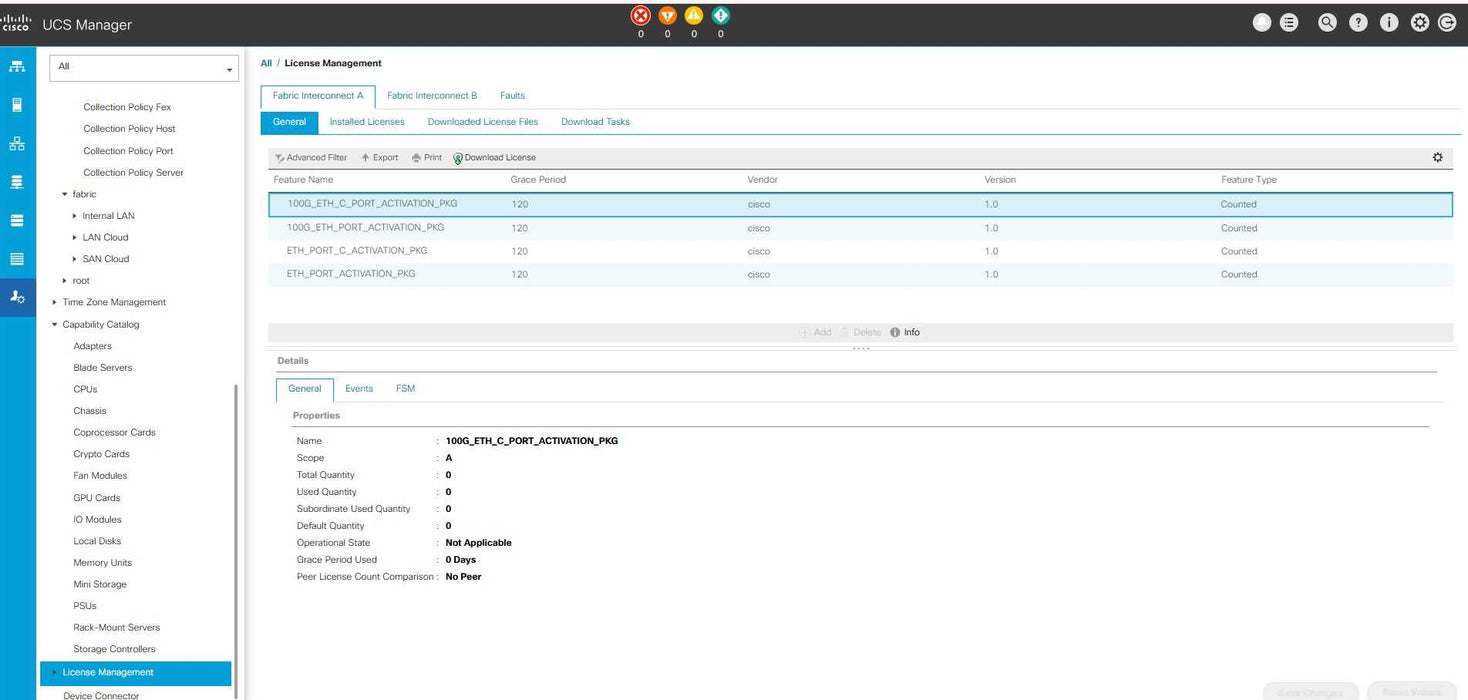Open the help question mark icon

[1358, 23]
